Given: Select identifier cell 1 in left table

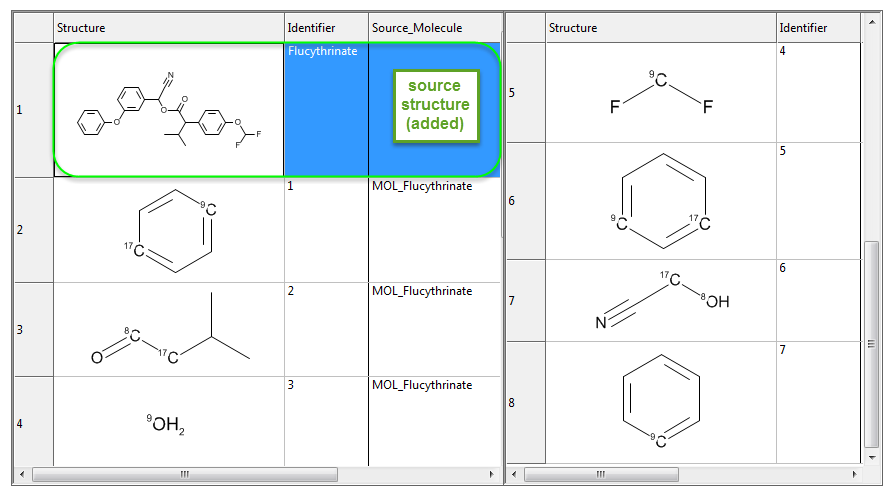Looking at the screenshot, I should coord(326,230).
